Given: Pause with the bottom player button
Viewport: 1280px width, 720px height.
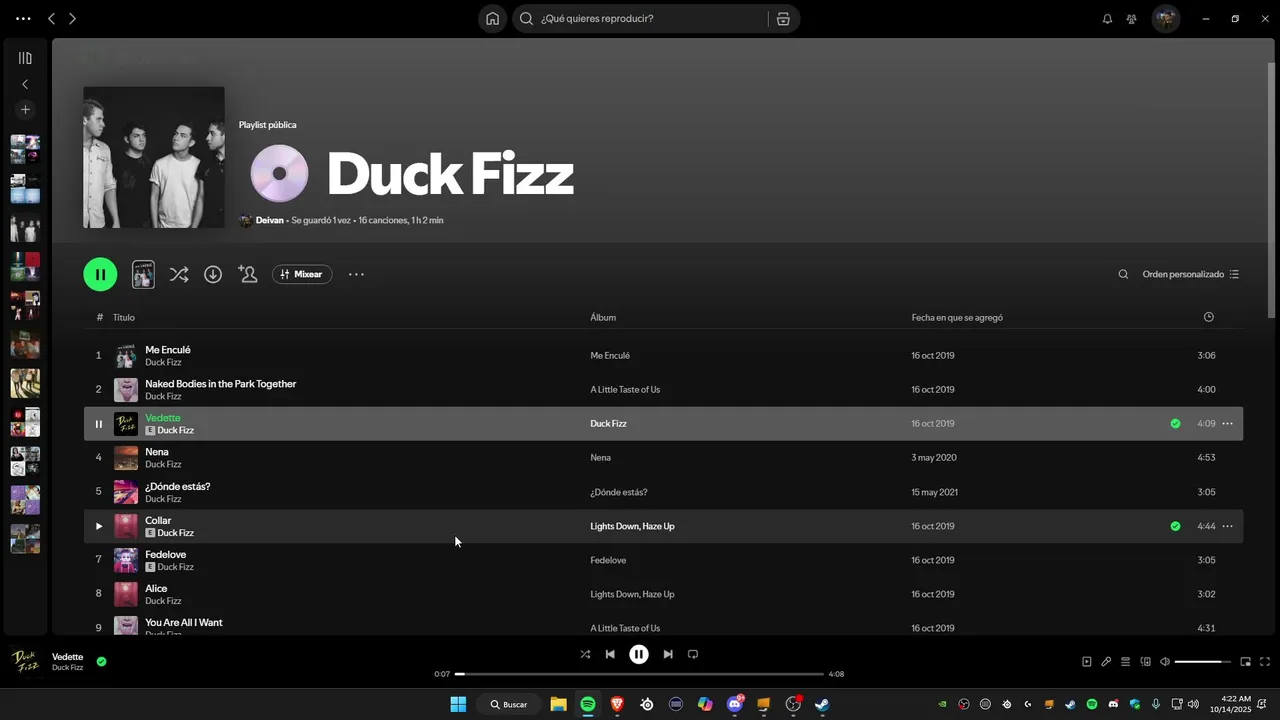Looking at the screenshot, I should pyautogui.click(x=639, y=654).
